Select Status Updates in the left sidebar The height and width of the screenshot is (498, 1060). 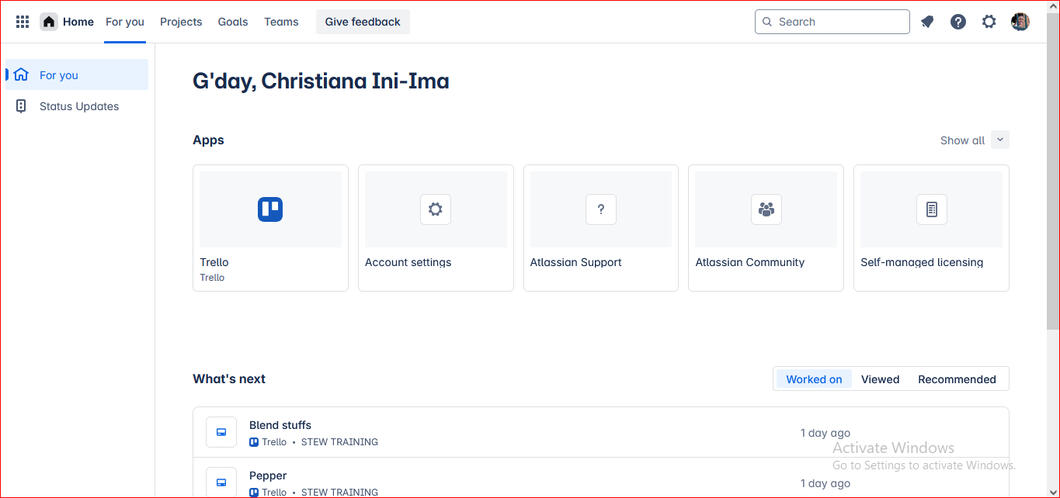[x=77, y=106]
